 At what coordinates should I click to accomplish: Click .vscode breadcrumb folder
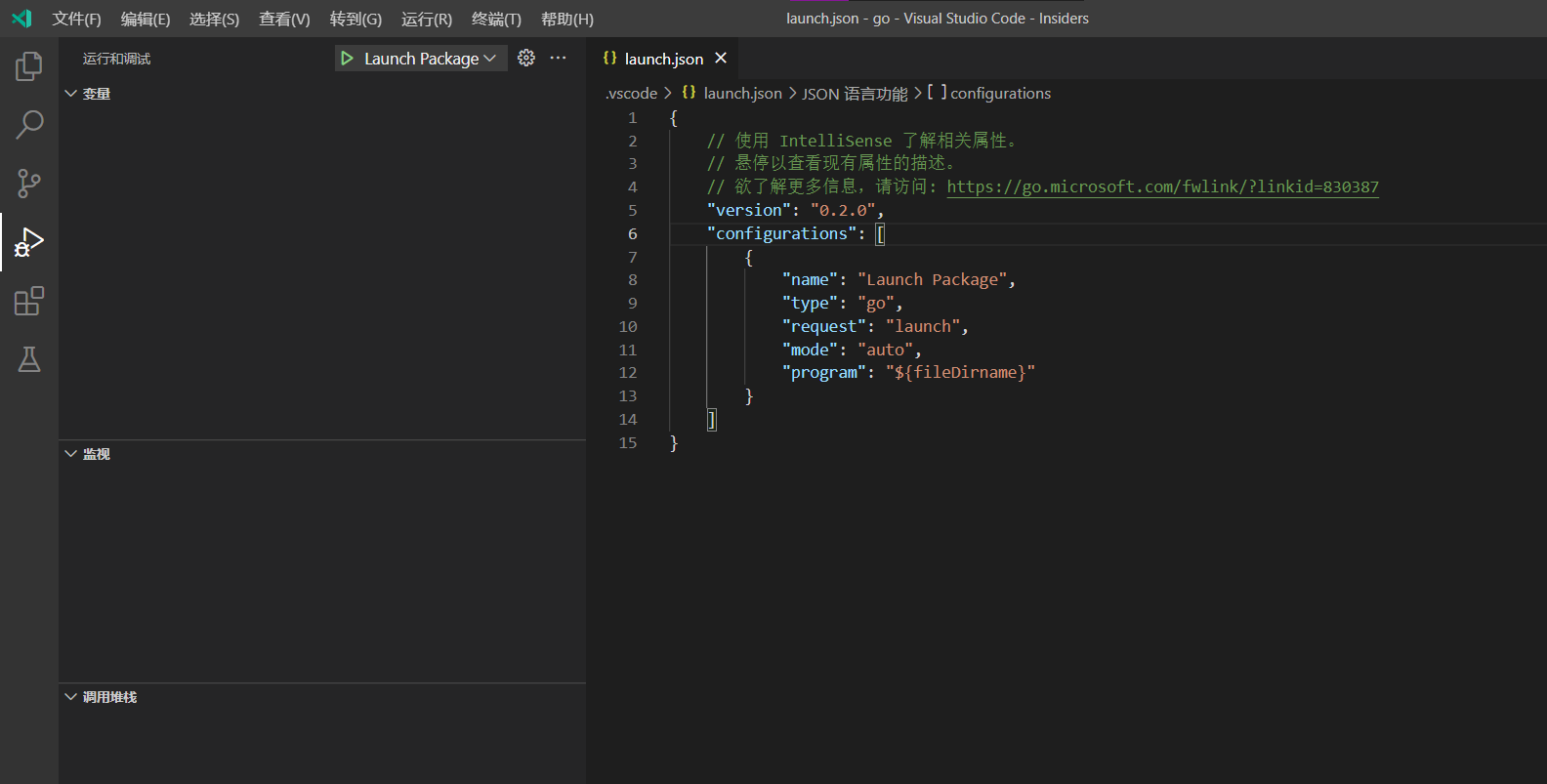pyautogui.click(x=631, y=94)
